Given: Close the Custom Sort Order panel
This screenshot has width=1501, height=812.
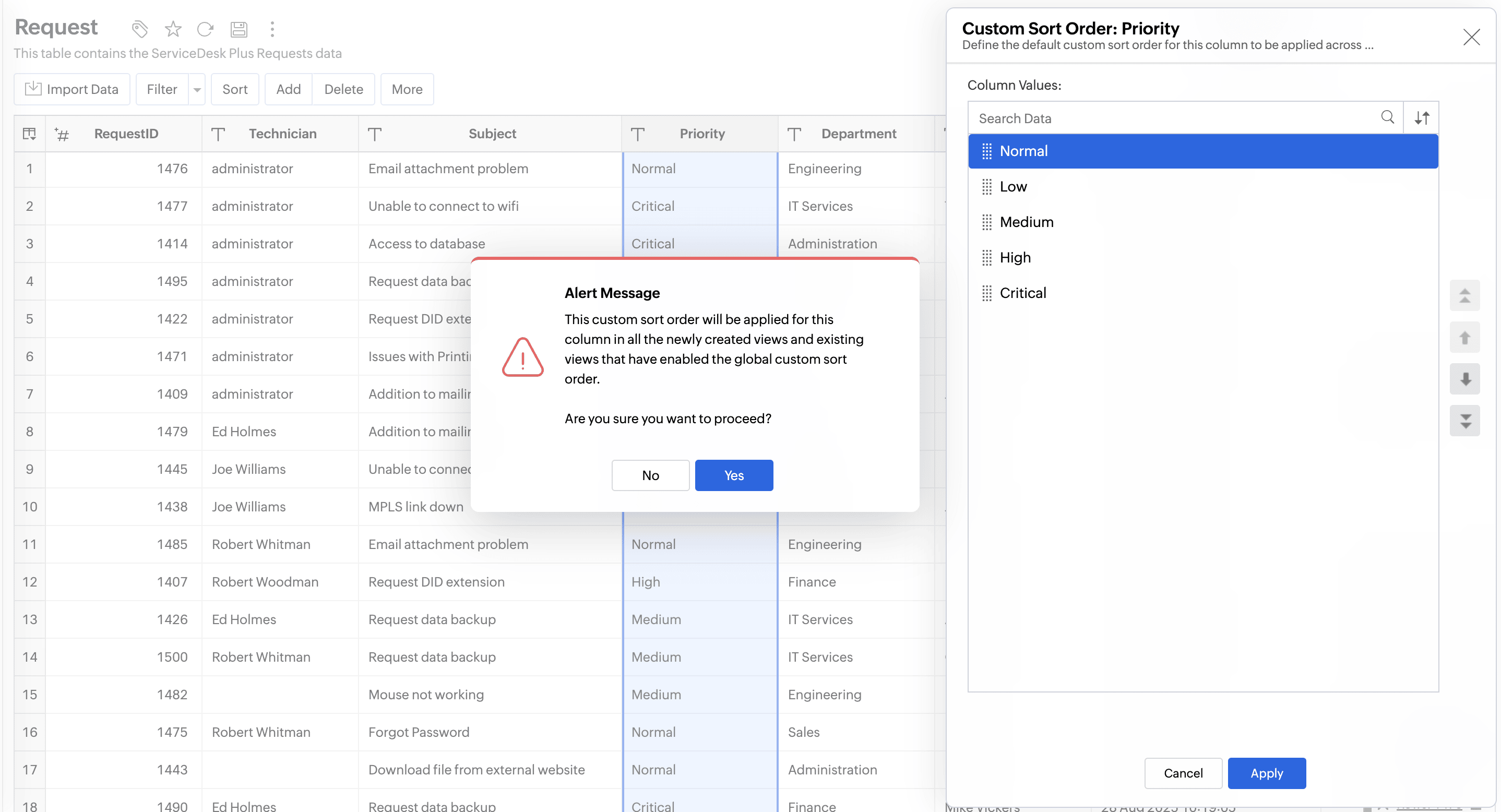Looking at the screenshot, I should 1471,37.
